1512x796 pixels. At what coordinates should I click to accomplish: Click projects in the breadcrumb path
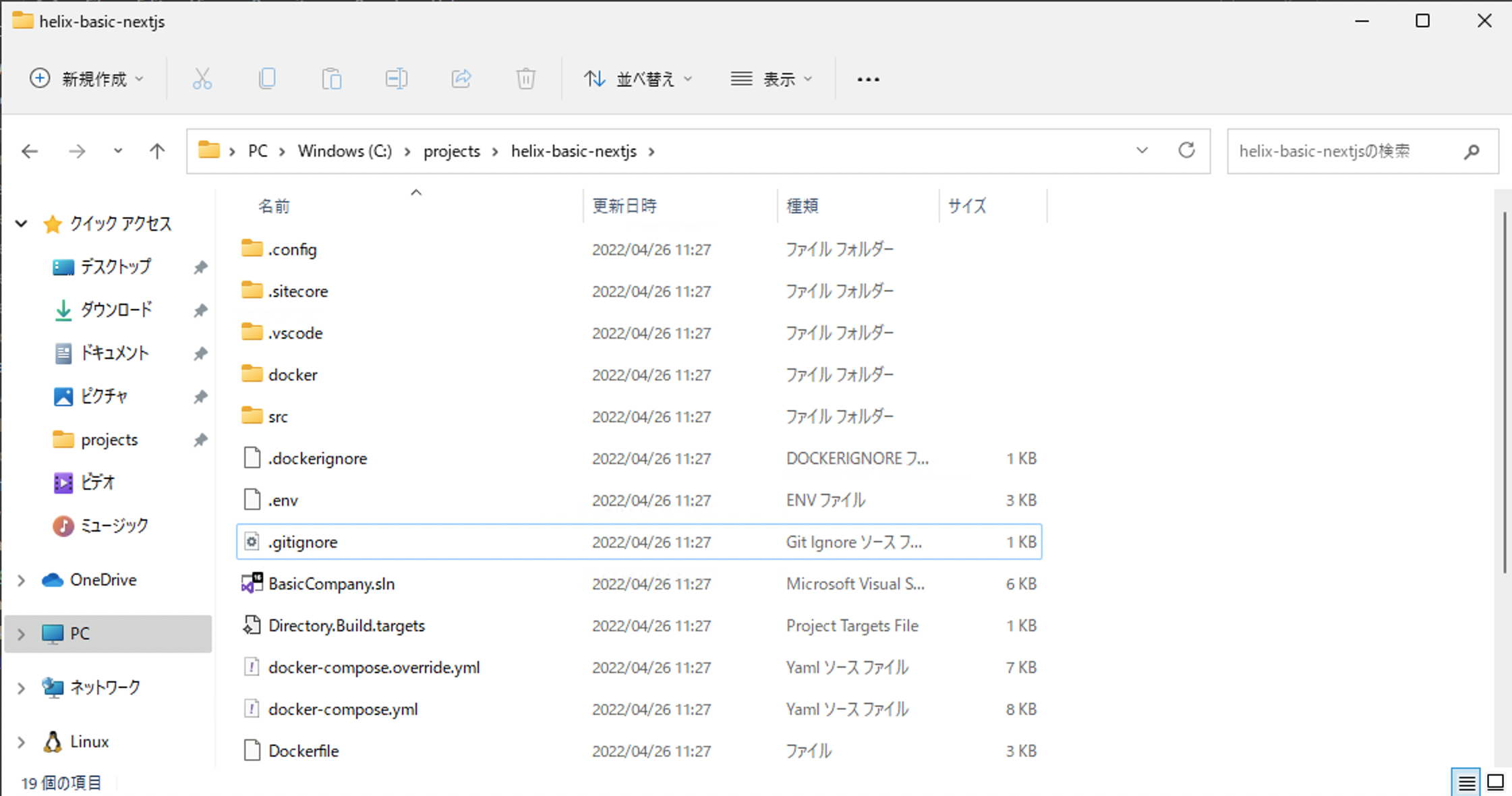(451, 151)
